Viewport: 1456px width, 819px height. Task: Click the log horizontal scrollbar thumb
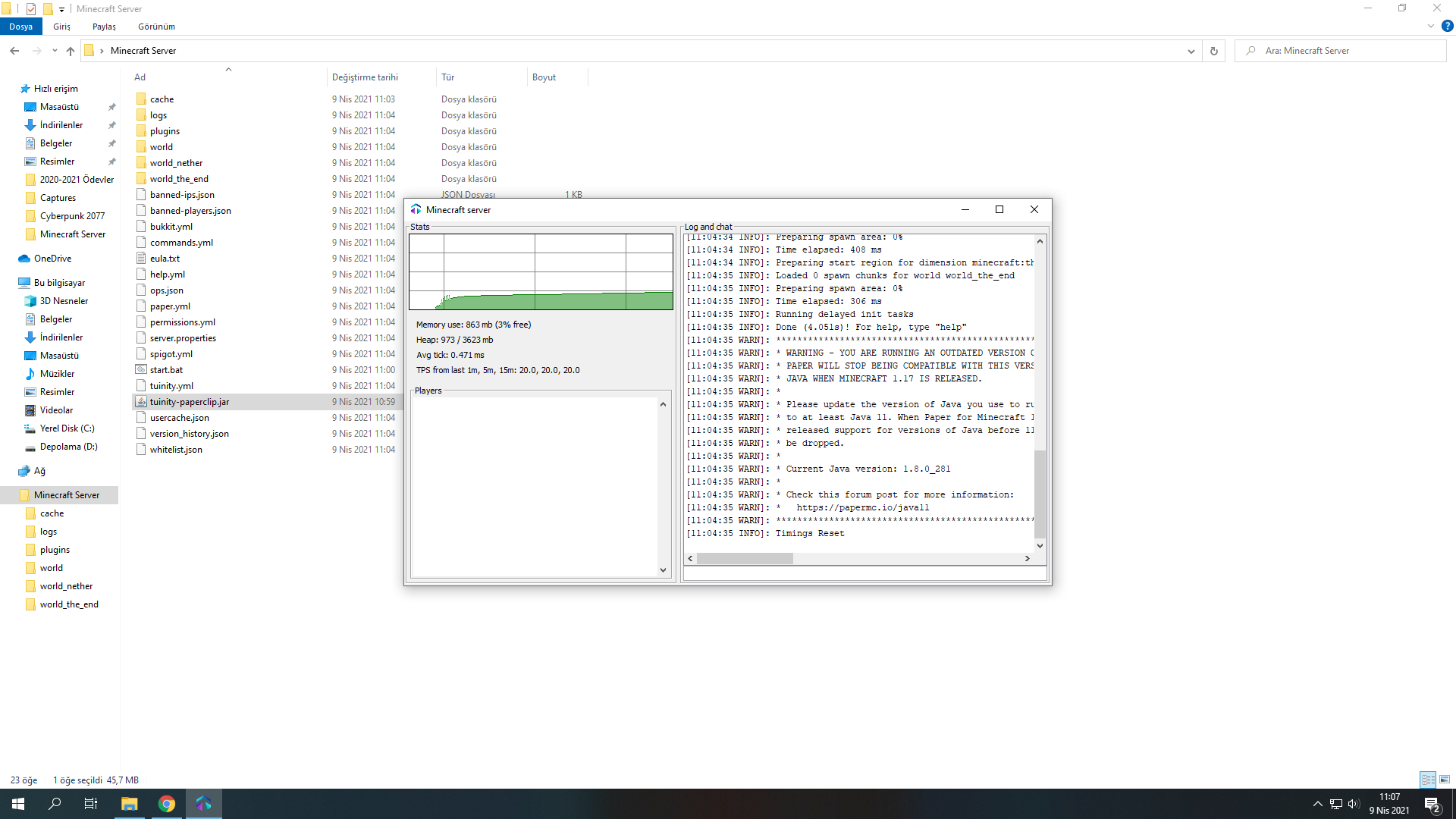(x=745, y=559)
